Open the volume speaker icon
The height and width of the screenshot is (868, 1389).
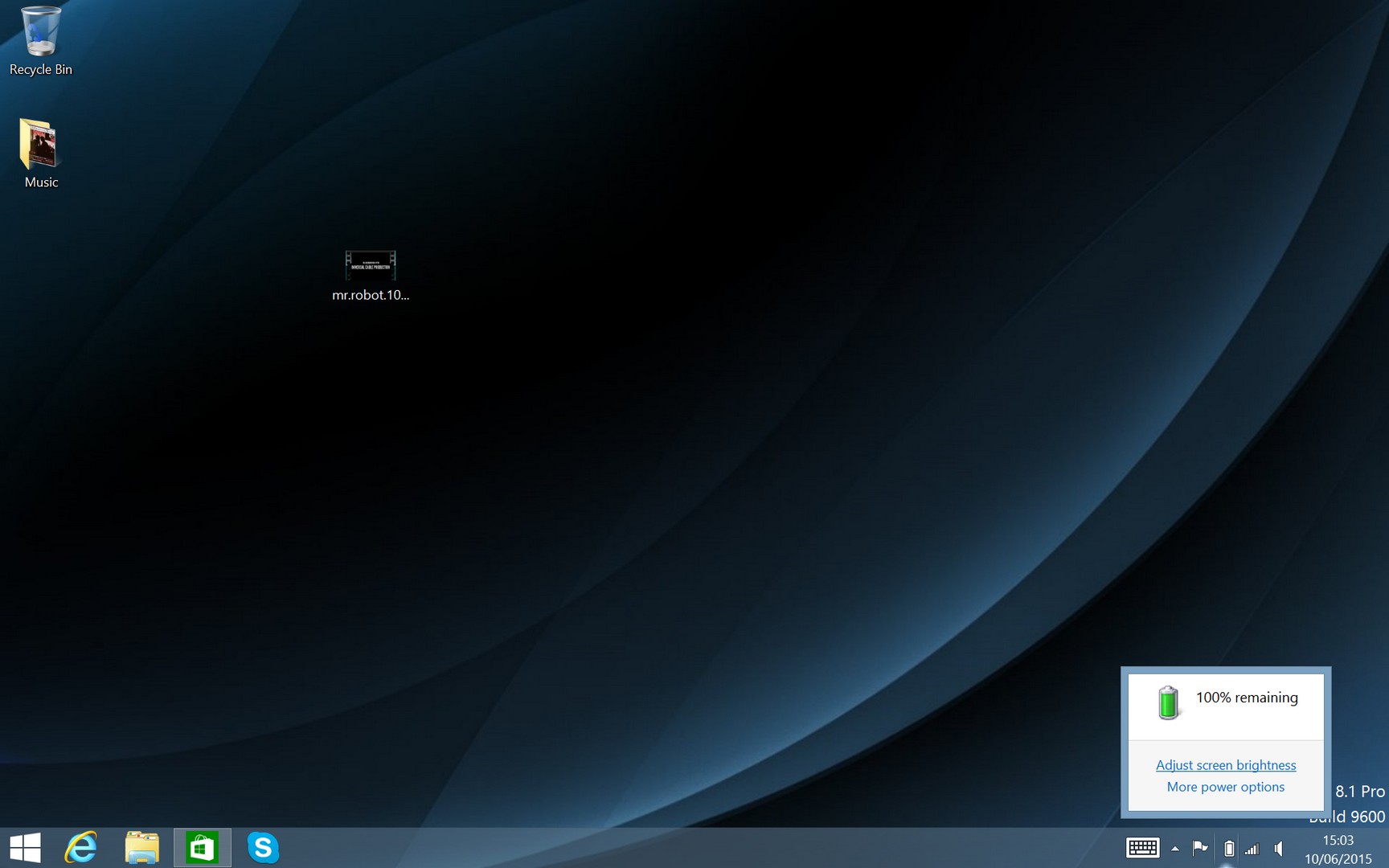(x=1279, y=849)
